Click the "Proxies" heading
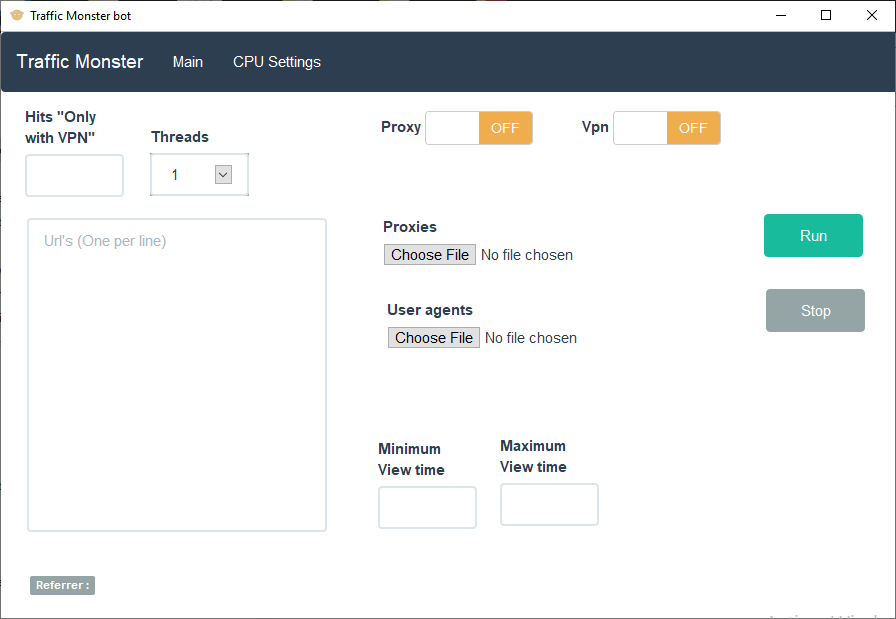 point(410,227)
